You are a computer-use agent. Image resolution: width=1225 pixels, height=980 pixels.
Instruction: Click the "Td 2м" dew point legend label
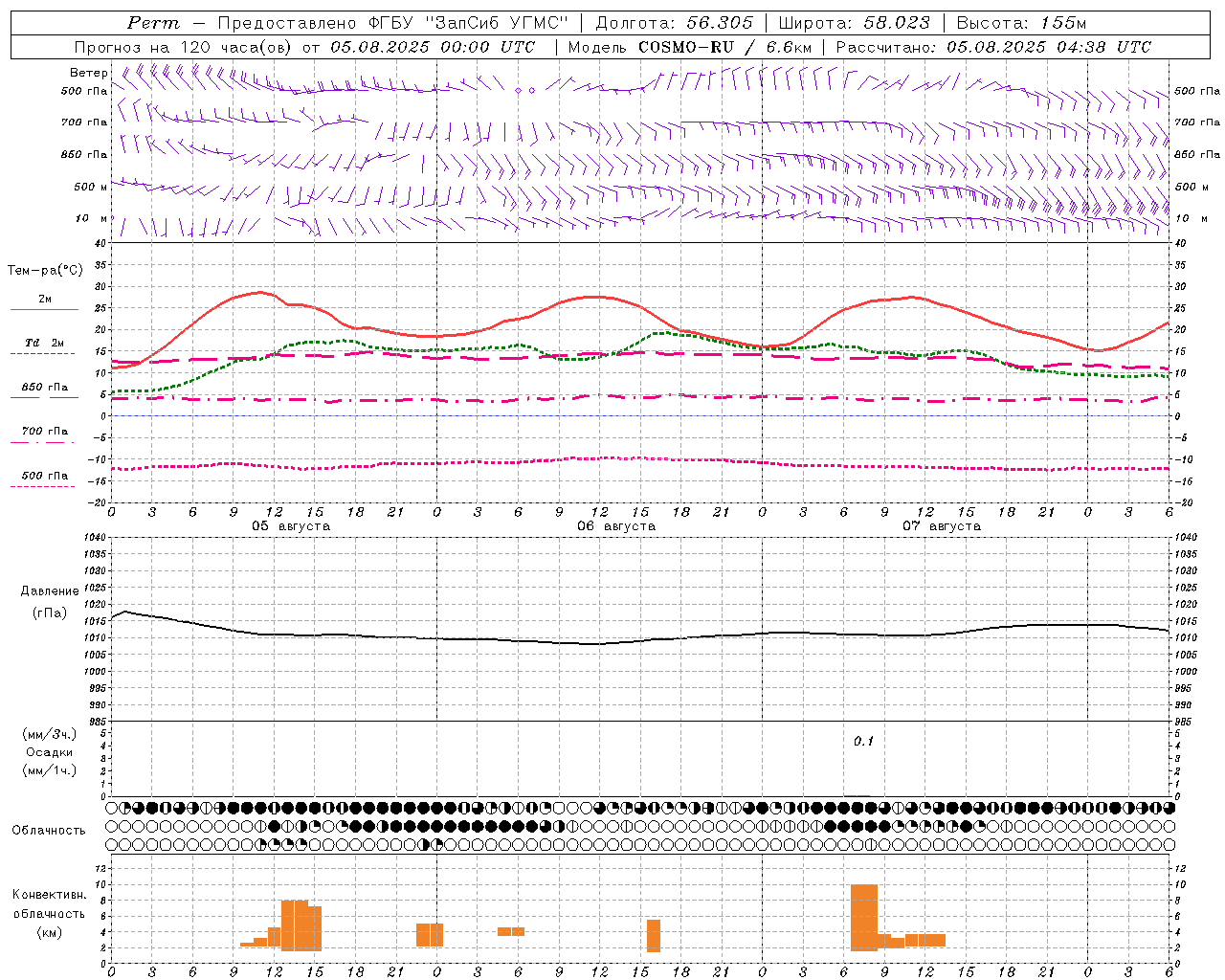45,343
